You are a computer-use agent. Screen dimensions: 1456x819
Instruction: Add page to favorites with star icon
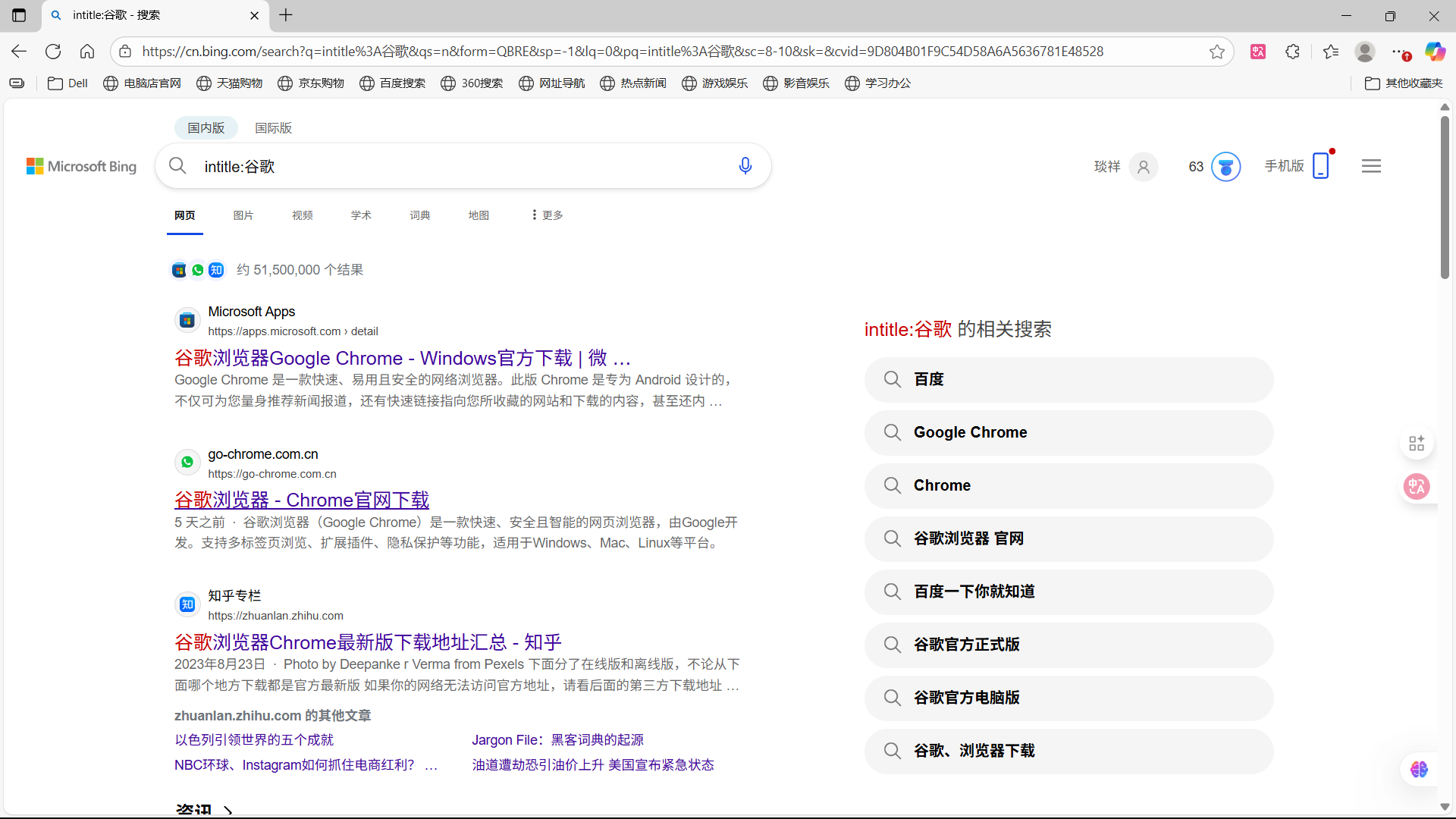1217,52
